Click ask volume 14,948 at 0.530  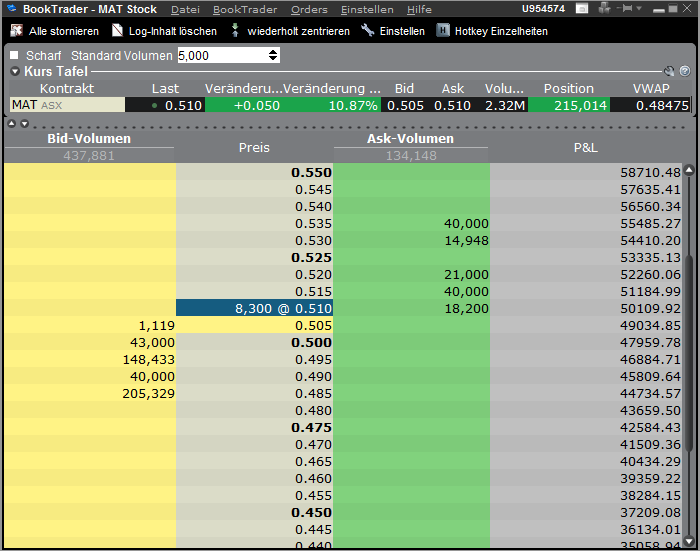pyautogui.click(x=411, y=241)
